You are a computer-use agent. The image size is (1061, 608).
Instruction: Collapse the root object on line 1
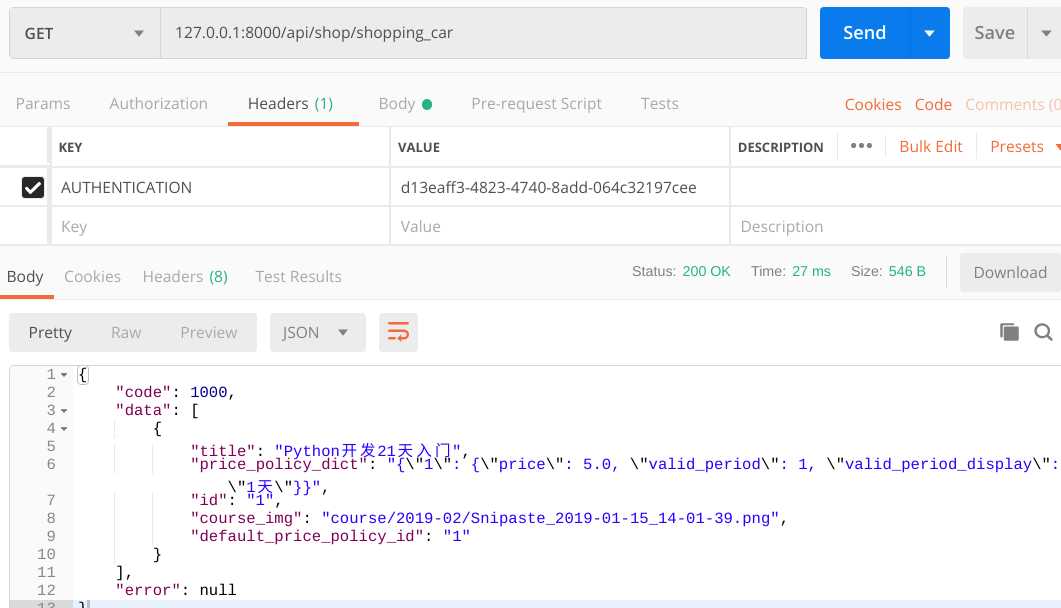coord(65,374)
